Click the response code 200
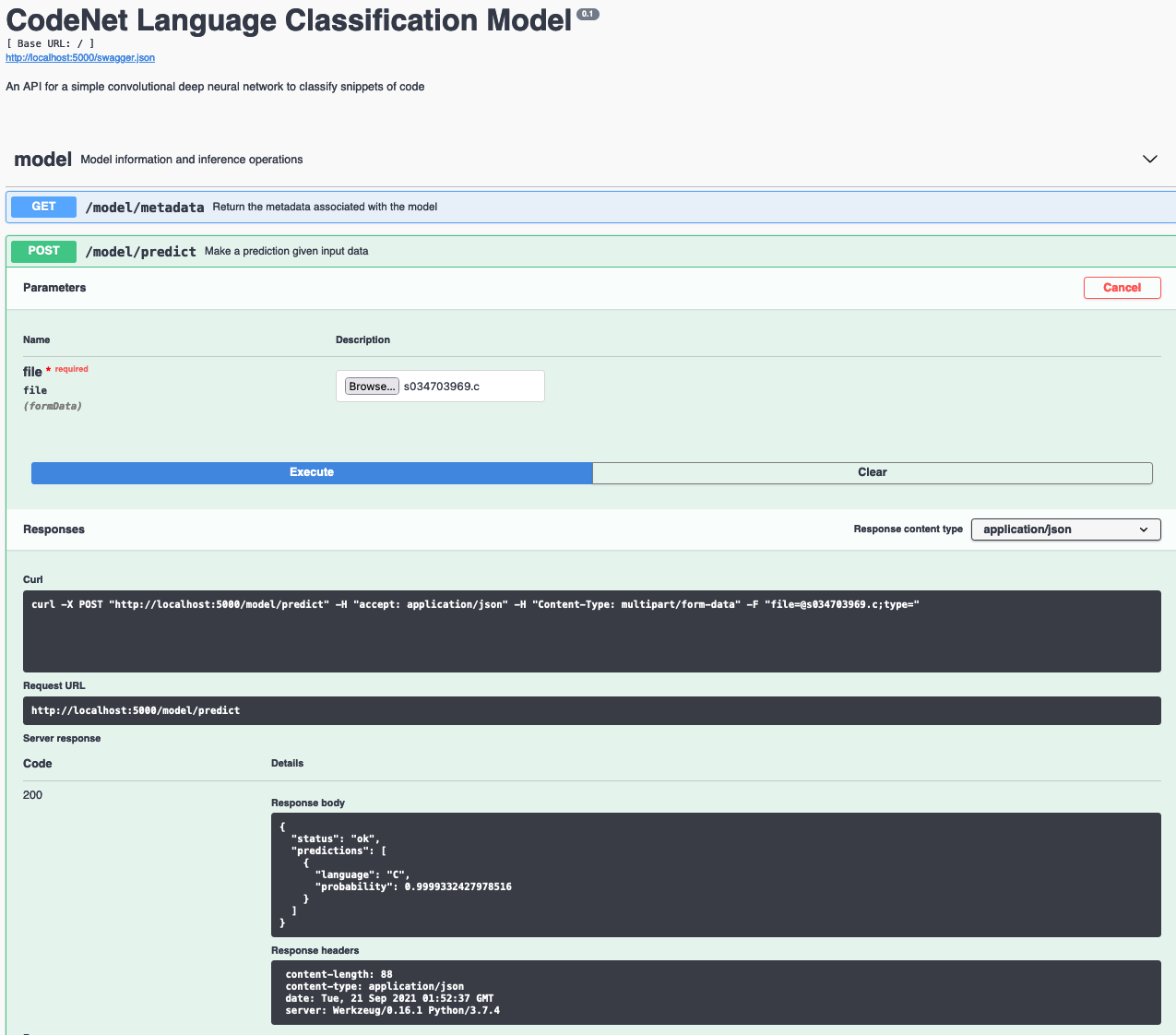 pos(32,795)
